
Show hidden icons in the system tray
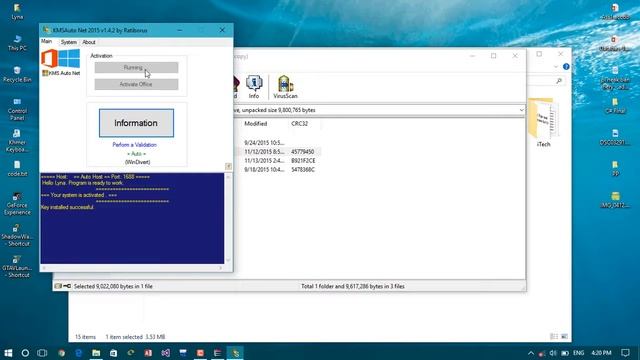[x=531, y=353]
